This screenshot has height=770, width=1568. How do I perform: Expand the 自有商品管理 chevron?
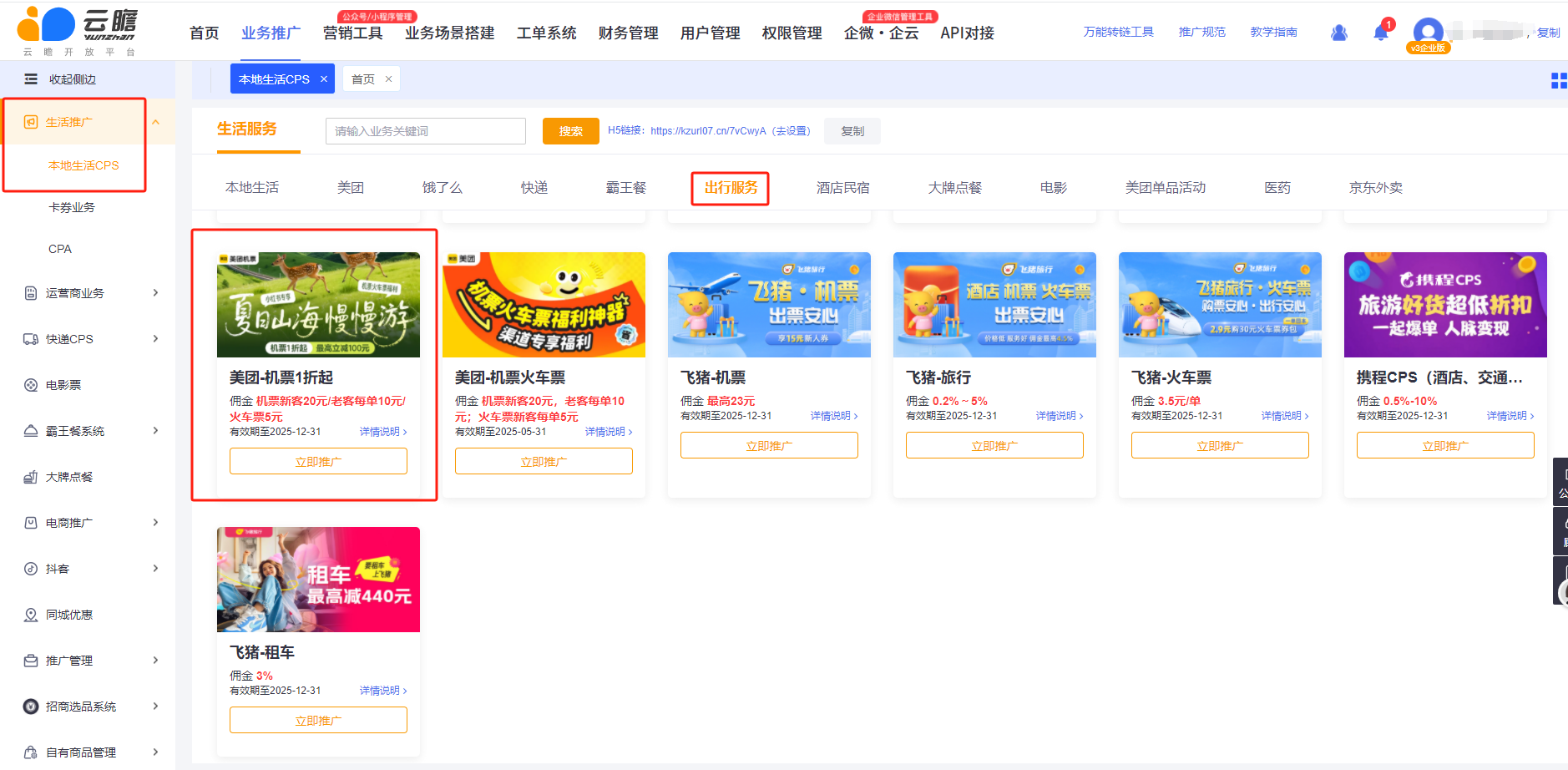tap(155, 752)
